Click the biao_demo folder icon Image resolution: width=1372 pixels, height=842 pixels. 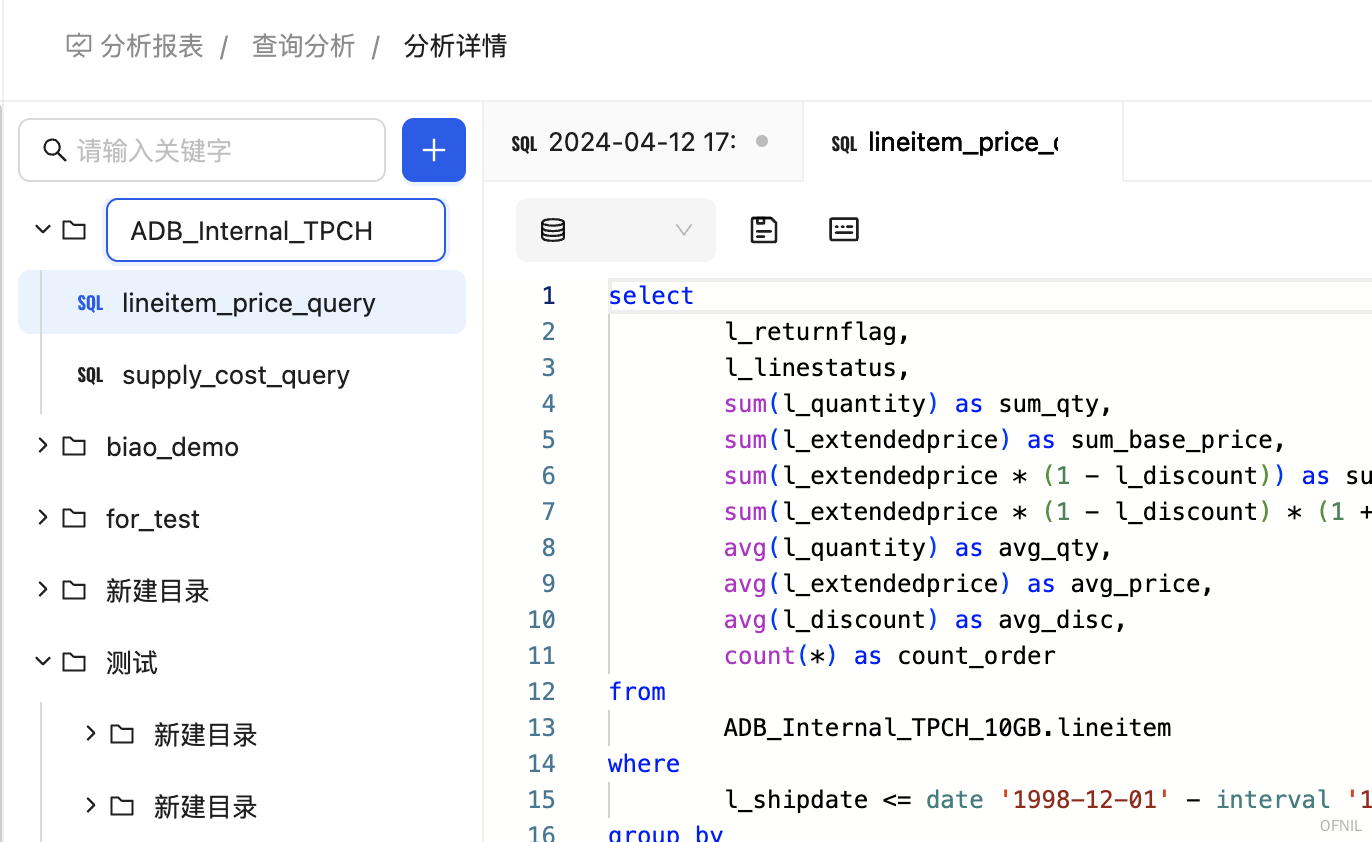pos(74,446)
